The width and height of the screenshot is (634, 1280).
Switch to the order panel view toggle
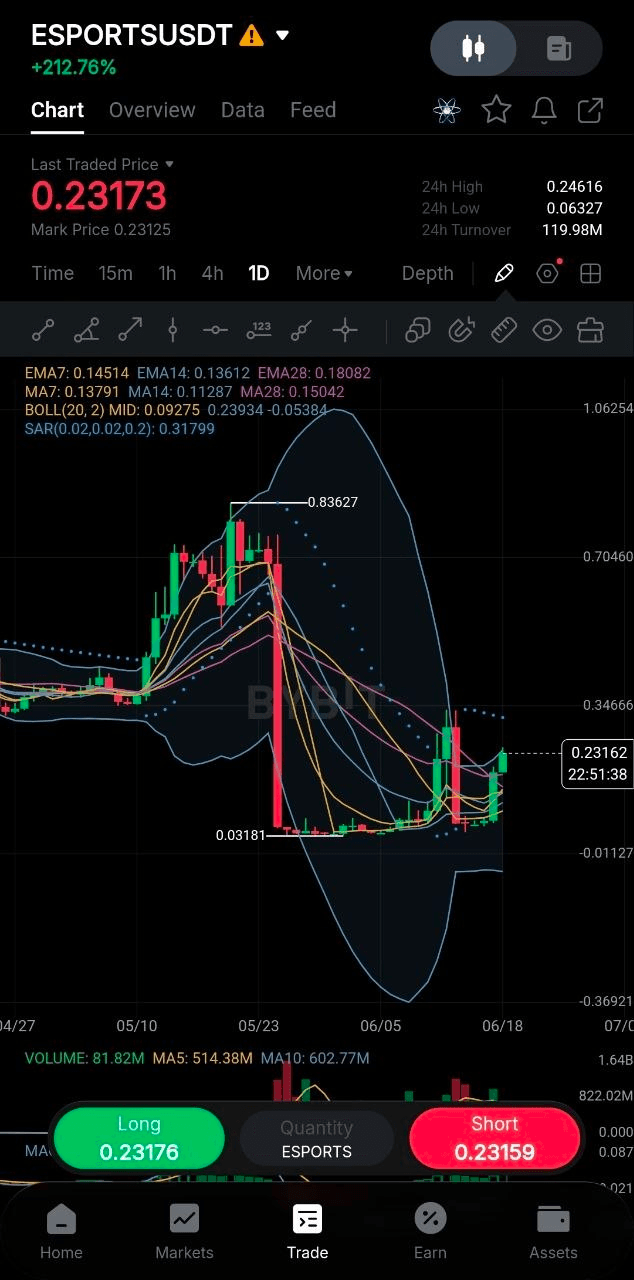coord(559,48)
